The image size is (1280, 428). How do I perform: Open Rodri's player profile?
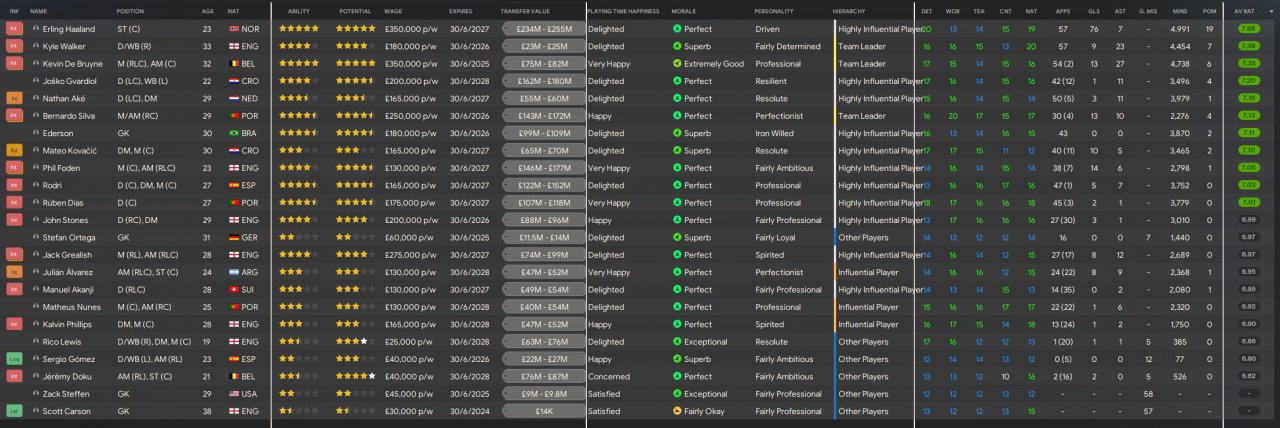[51, 185]
